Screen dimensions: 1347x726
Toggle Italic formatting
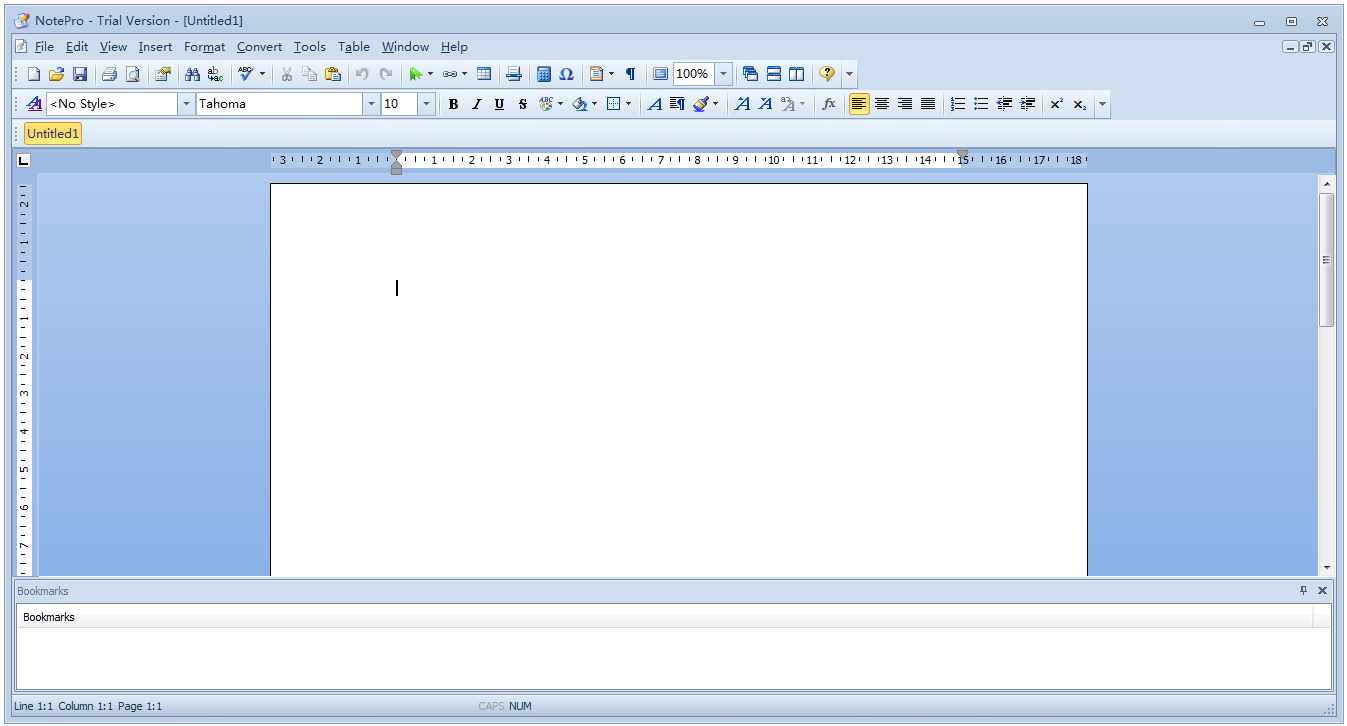click(x=476, y=104)
